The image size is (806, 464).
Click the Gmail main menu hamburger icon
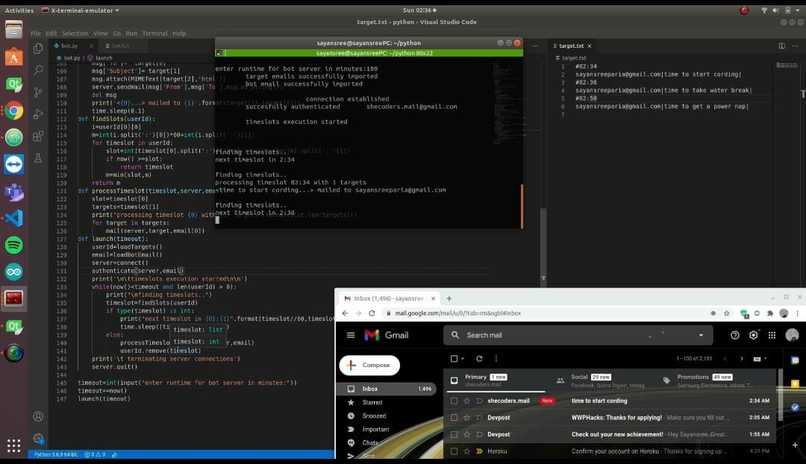click(x=351, y=335)
